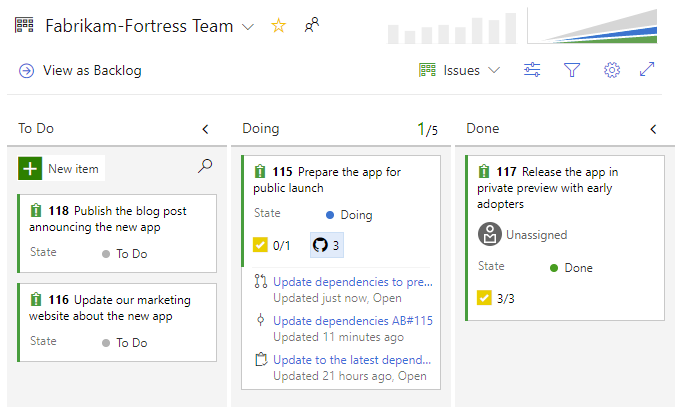Click the green plus New item icon

click(x=30, y=169)
